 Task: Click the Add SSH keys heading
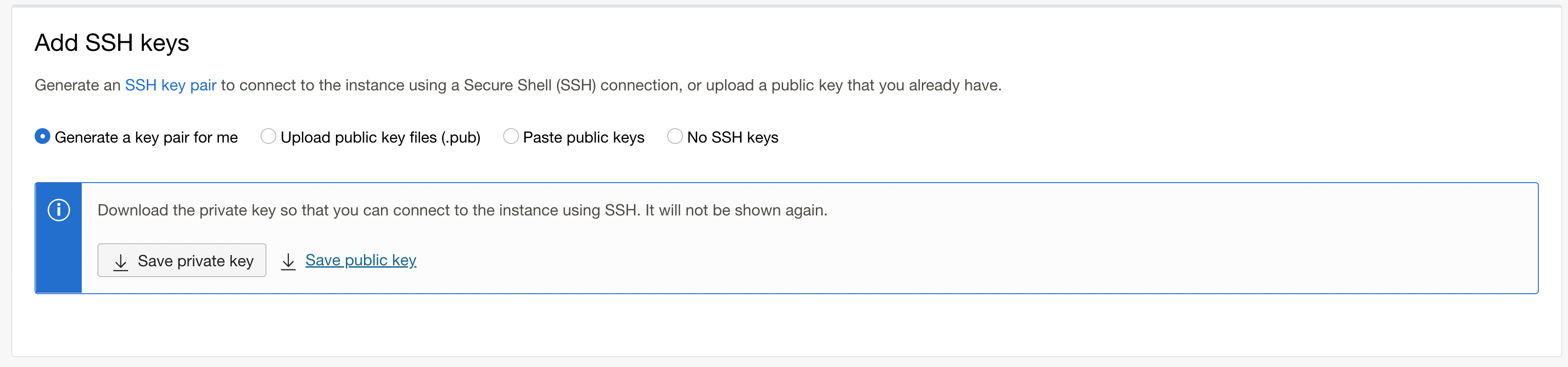(x=112, y=43)
